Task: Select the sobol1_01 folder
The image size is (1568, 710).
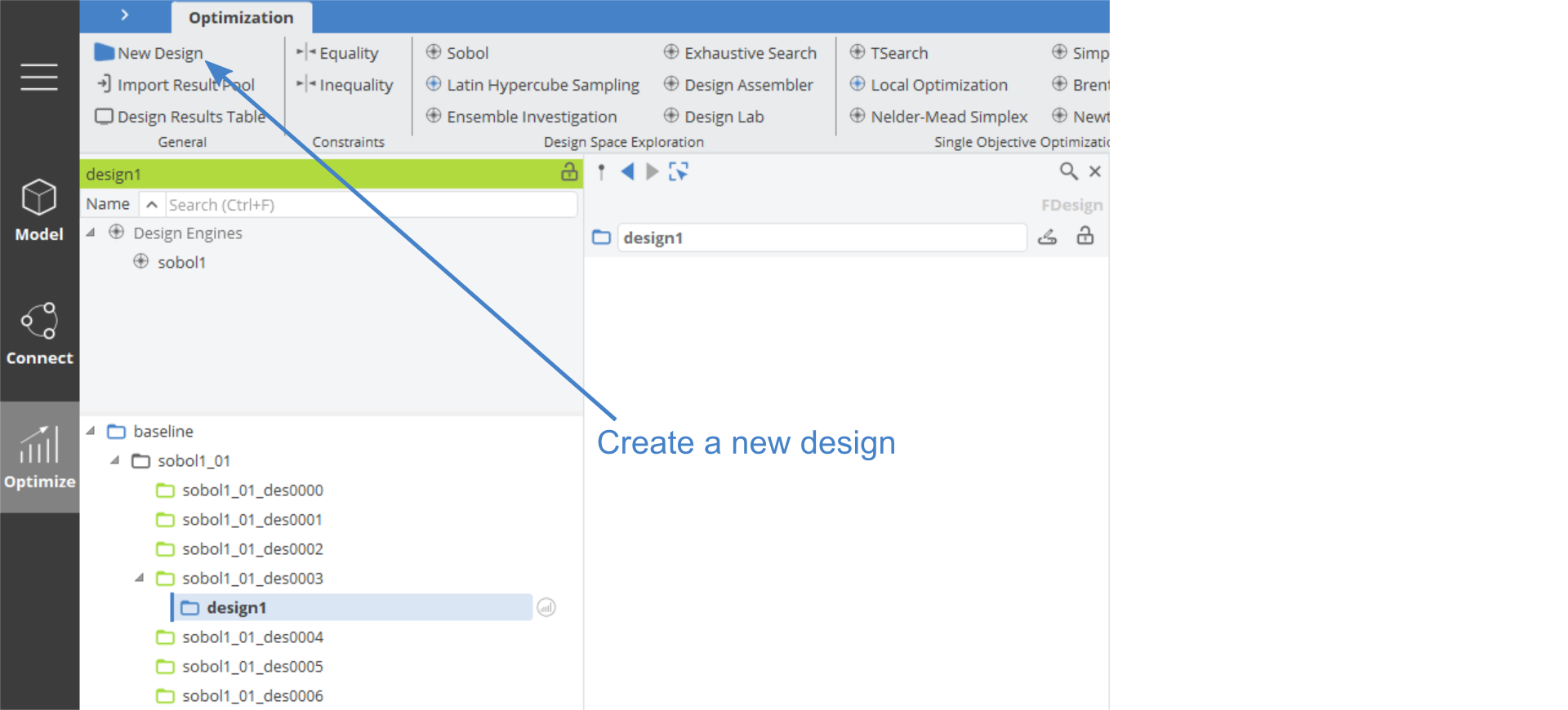Action: 194,461
